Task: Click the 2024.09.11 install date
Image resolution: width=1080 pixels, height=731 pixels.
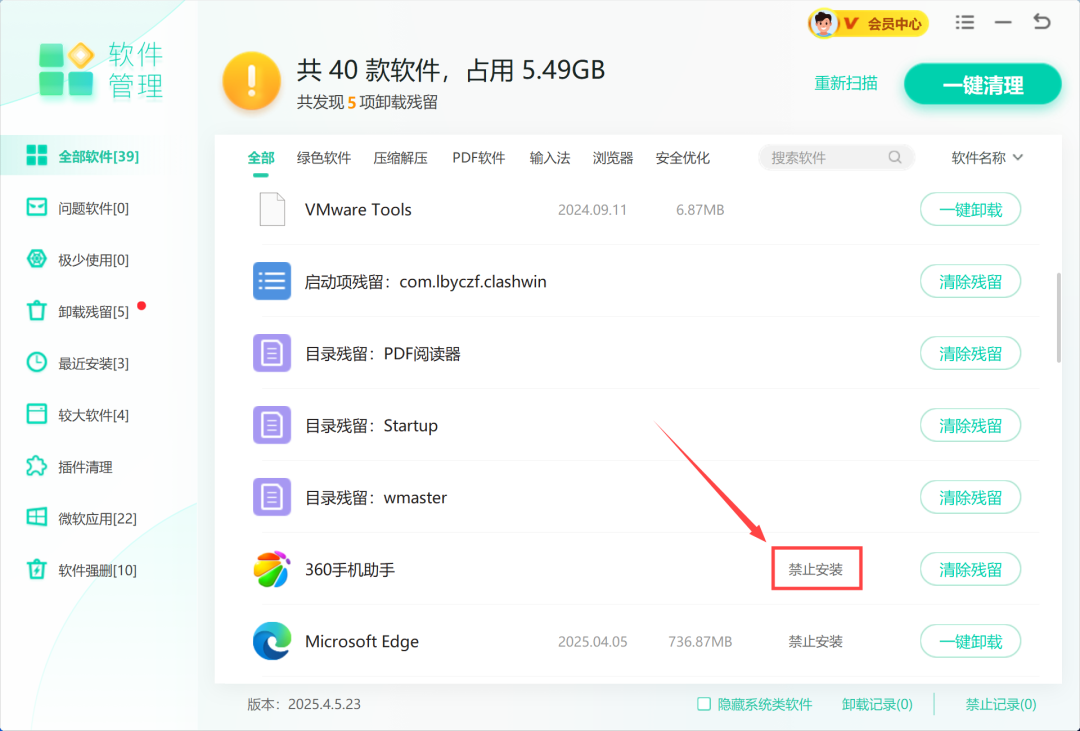Action: pyautogui.click(x=592, y=209)
